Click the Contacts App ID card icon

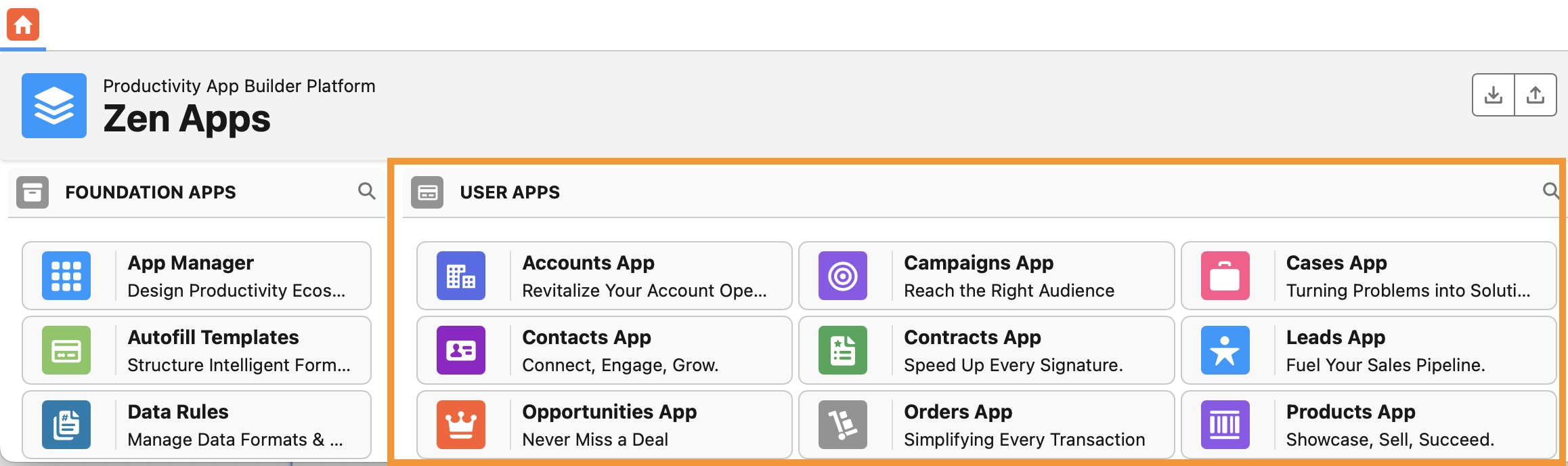pos(461,350)
